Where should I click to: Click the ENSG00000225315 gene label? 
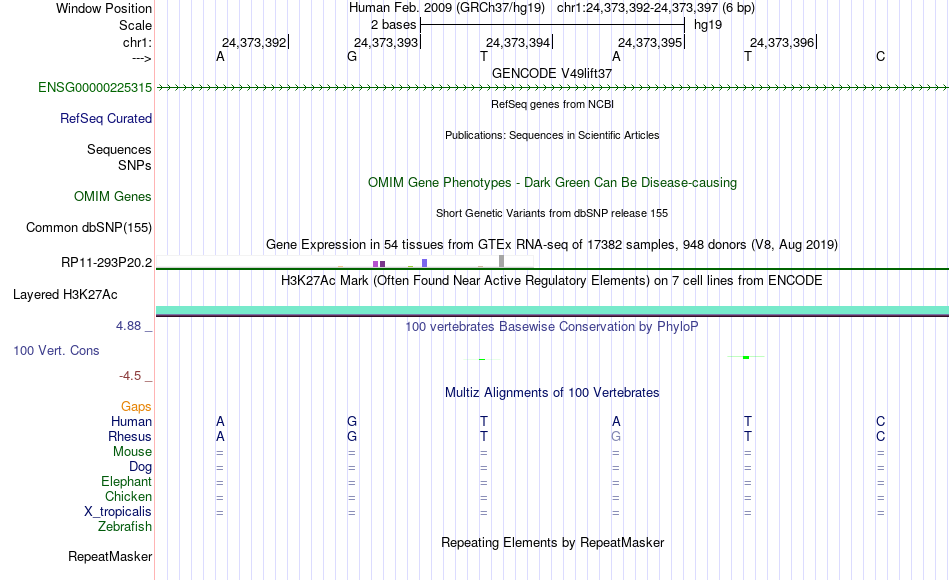(95, 88)
